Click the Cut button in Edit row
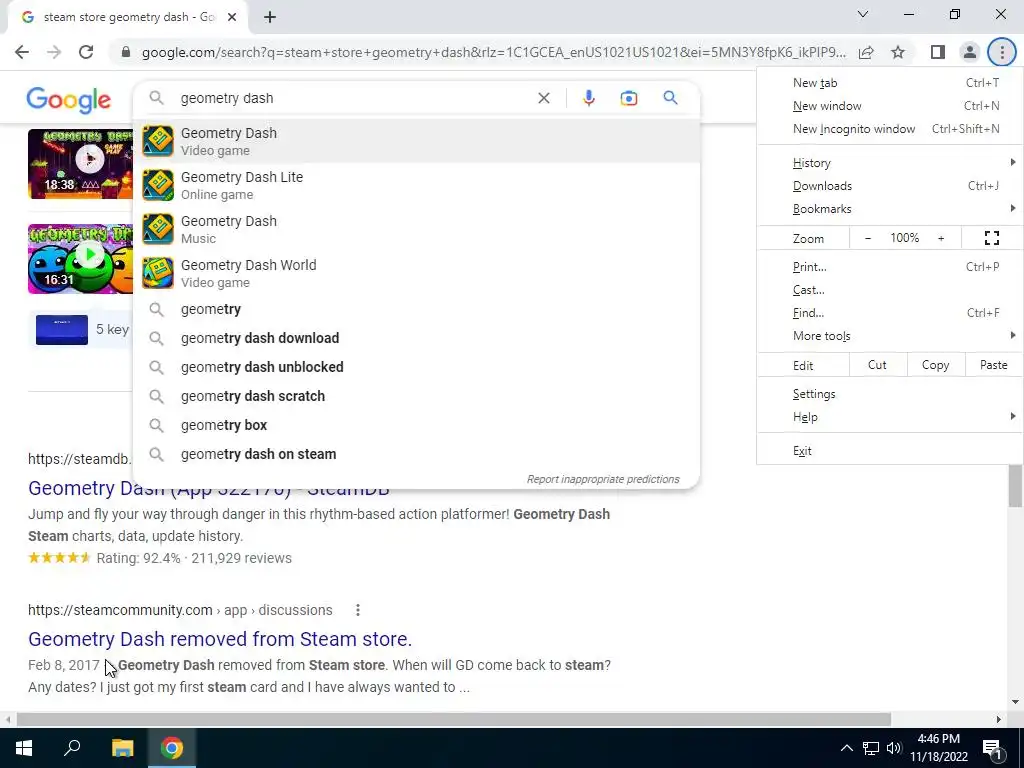This screenshot has width=1024, height=768. (x=877, y=365)
